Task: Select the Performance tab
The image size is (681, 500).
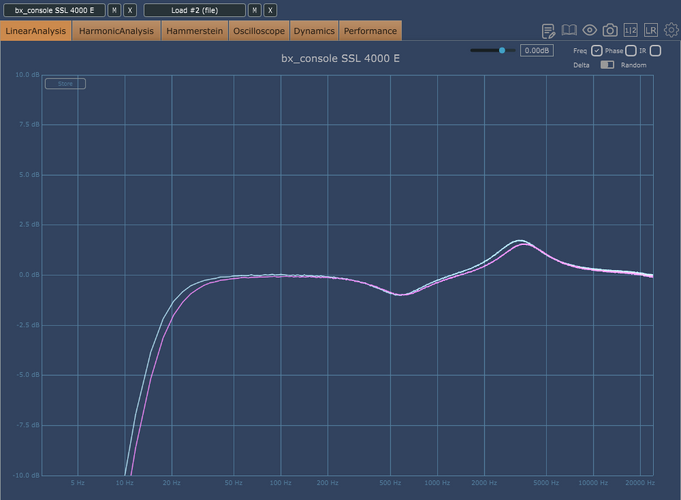Action: point(370,31)
